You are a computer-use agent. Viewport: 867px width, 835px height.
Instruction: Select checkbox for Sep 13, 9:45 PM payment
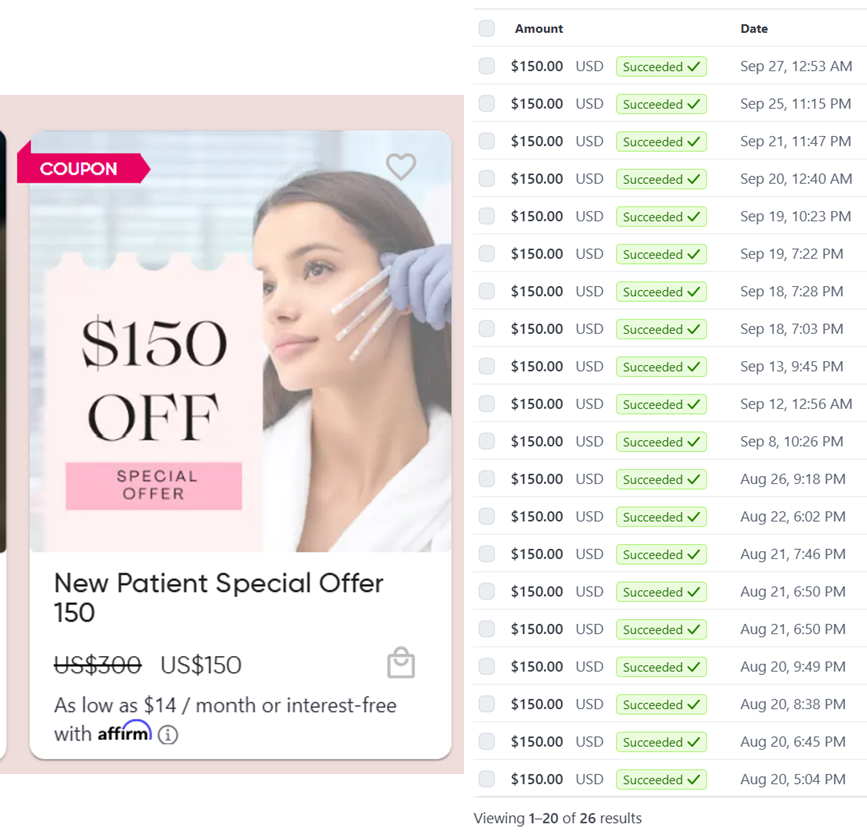click(487, 366)
